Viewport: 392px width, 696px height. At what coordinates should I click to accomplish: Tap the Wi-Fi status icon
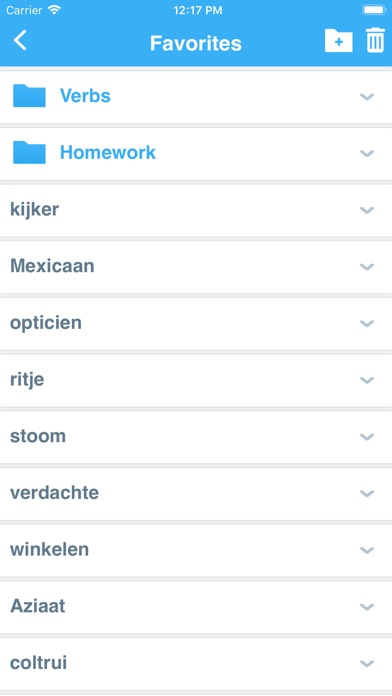coord(54,10)
